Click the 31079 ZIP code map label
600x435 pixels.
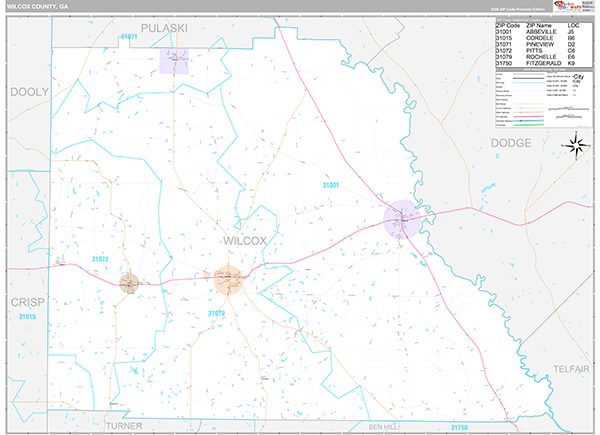(217, 313)
